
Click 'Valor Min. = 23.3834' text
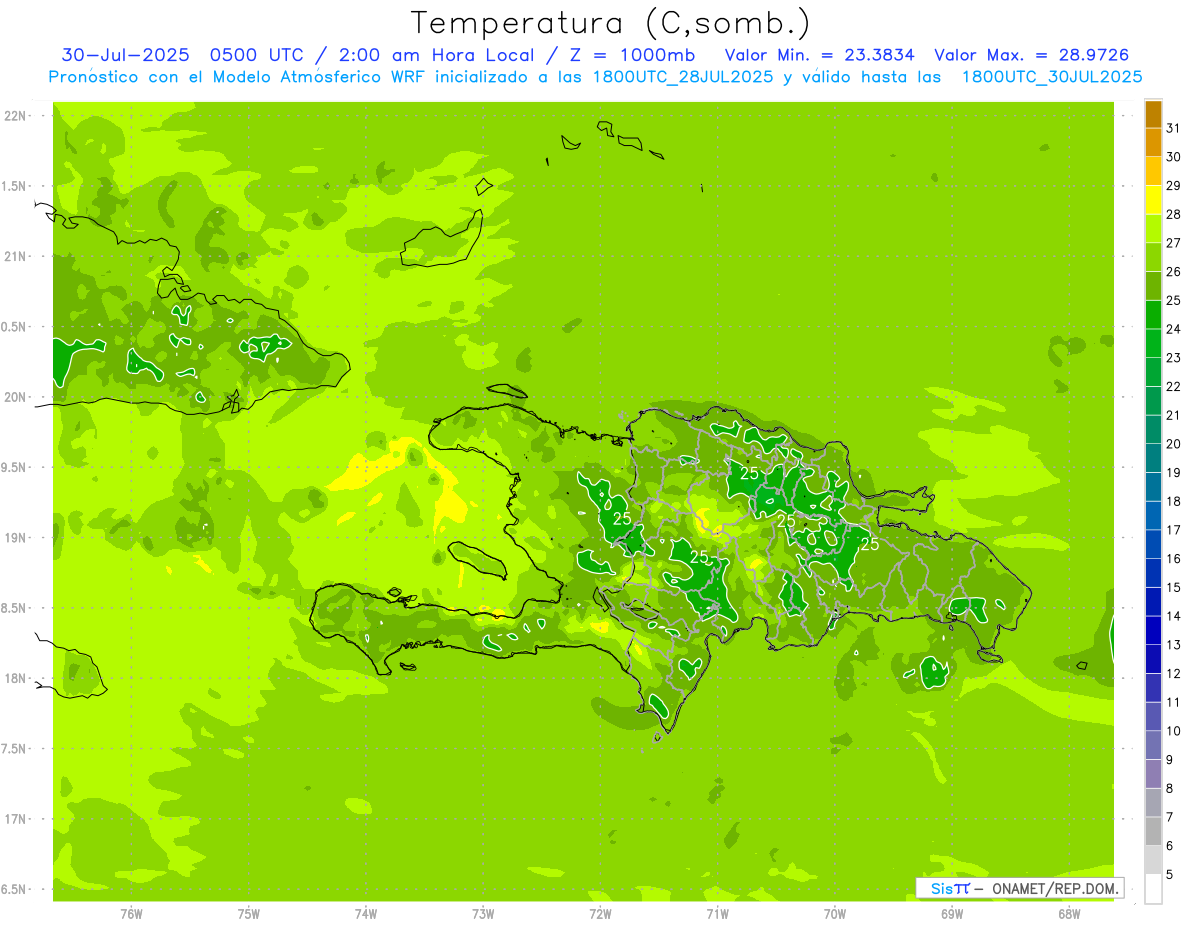click(820, 55)
